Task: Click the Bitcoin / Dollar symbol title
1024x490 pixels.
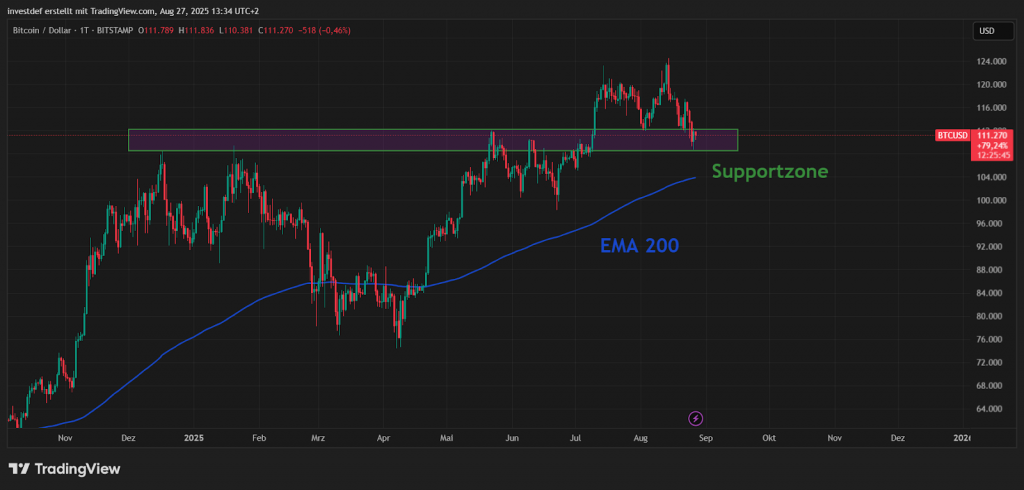Action: (x=50, y=31)
